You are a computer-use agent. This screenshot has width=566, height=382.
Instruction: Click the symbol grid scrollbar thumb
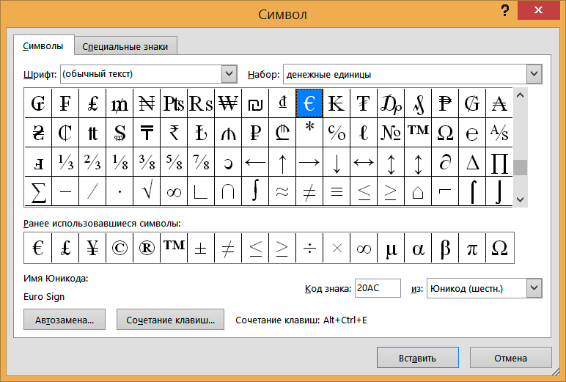click(x=520, y=168)
